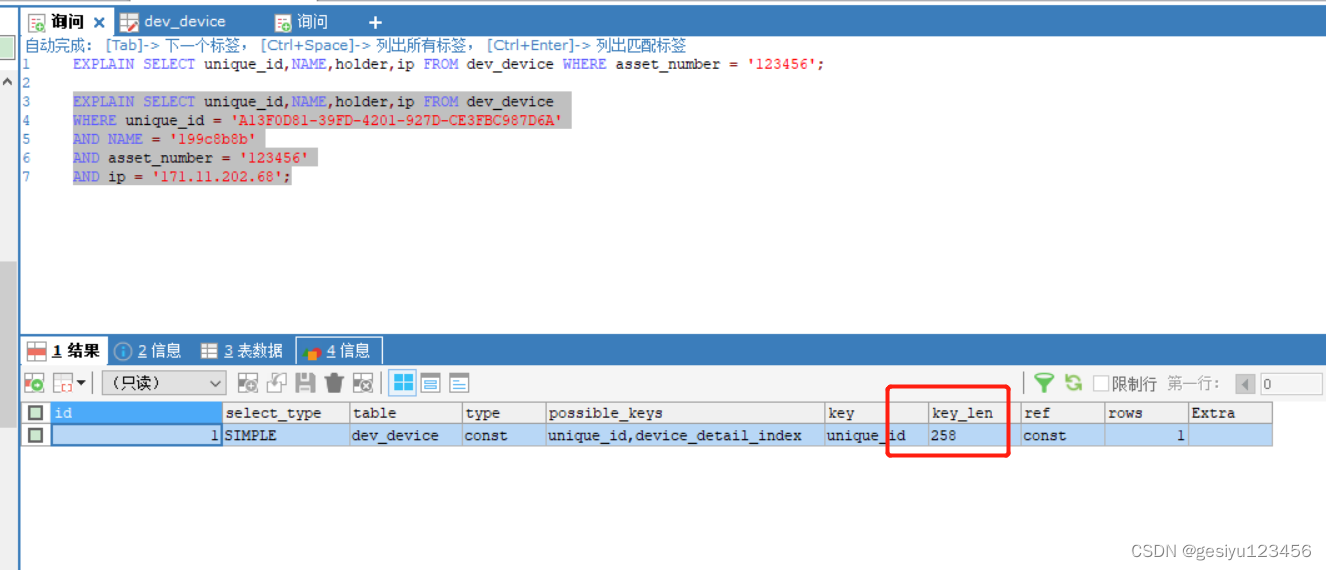Click the type column header
Screen dimensions: 1326x570
click(504, 413)
